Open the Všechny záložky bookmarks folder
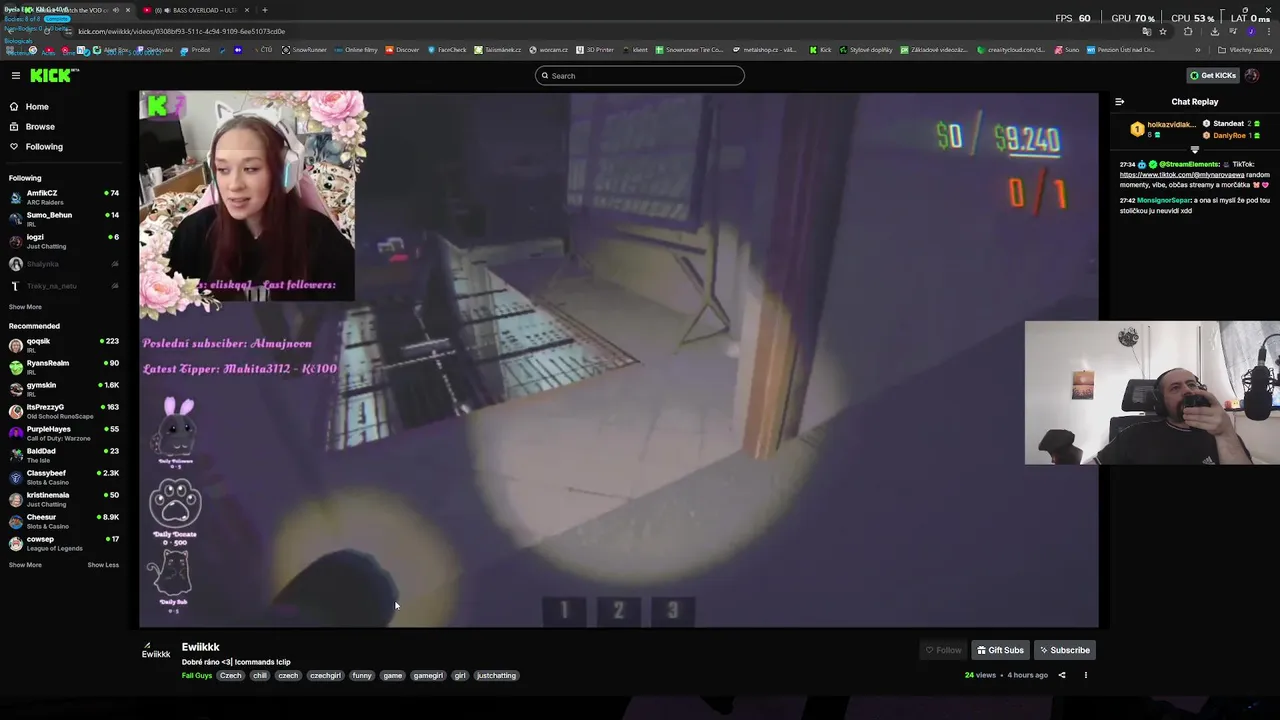 1245,49
